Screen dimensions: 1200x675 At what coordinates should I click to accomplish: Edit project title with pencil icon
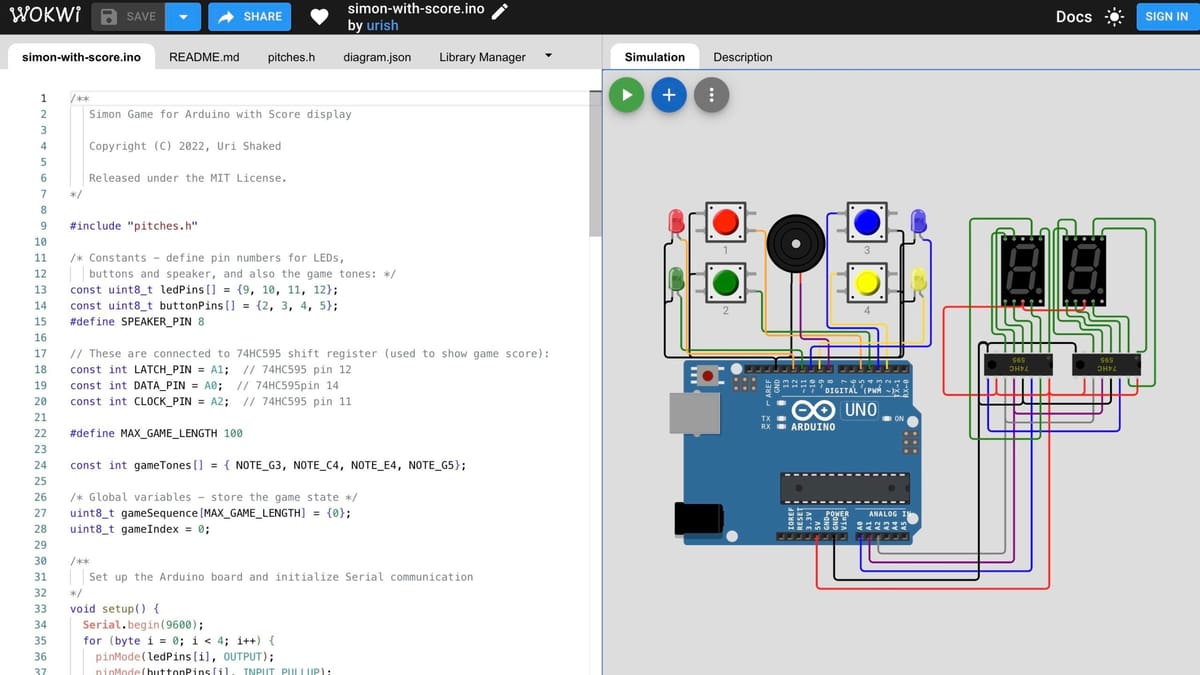pyautogui.click(x=500, y=9)
